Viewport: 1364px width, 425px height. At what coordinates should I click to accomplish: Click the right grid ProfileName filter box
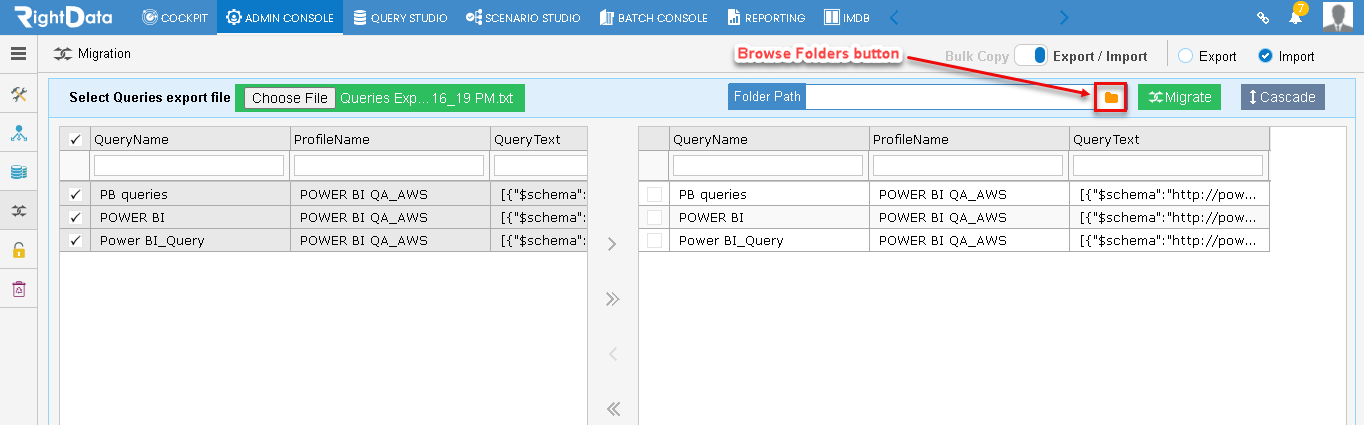pos(968,165)
